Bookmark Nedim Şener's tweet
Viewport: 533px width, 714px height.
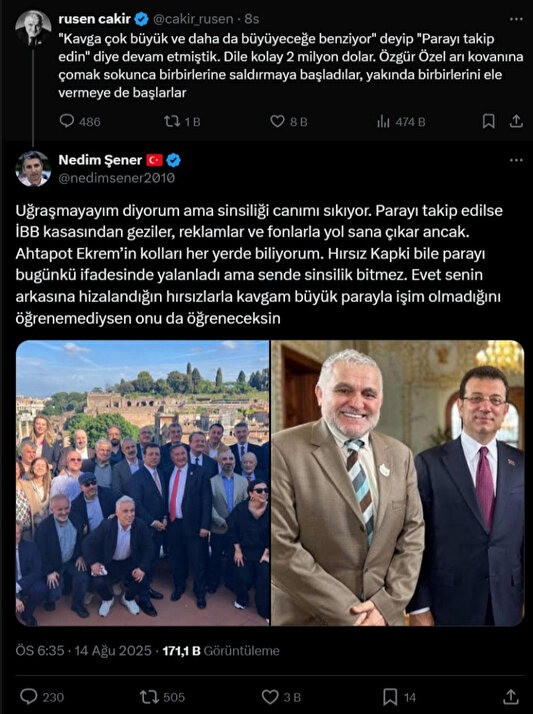point(390,697)
